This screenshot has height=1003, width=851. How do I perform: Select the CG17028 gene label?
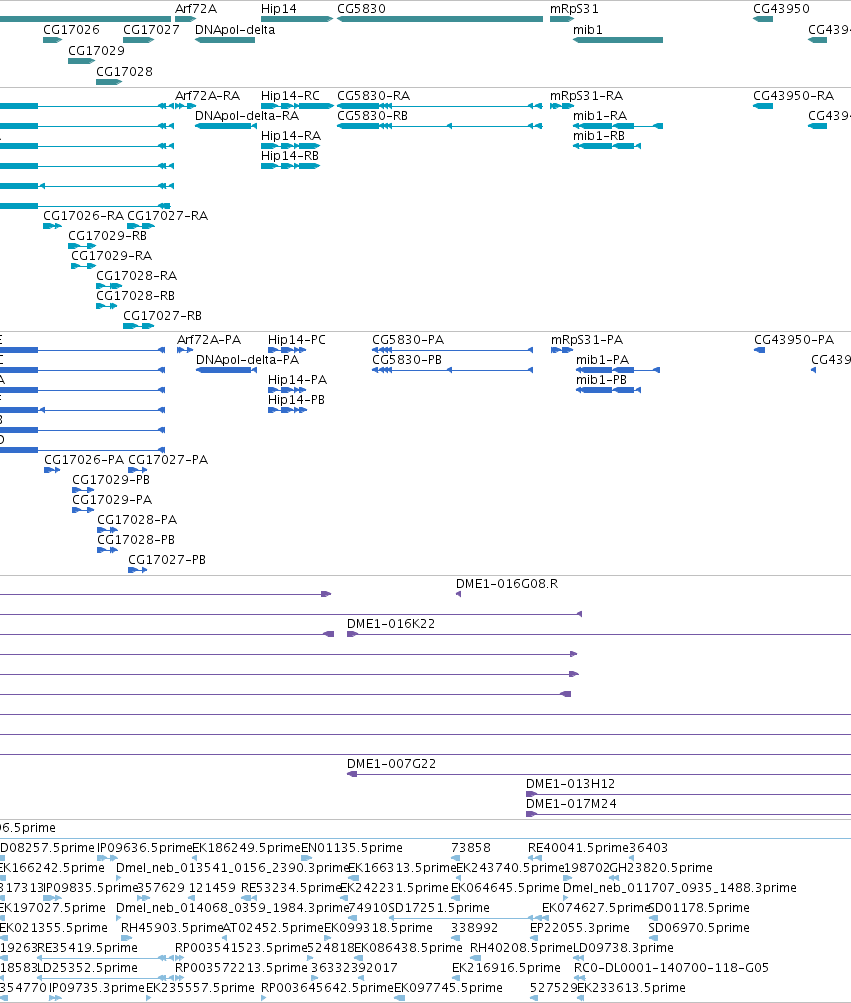[x=125, y=72]
